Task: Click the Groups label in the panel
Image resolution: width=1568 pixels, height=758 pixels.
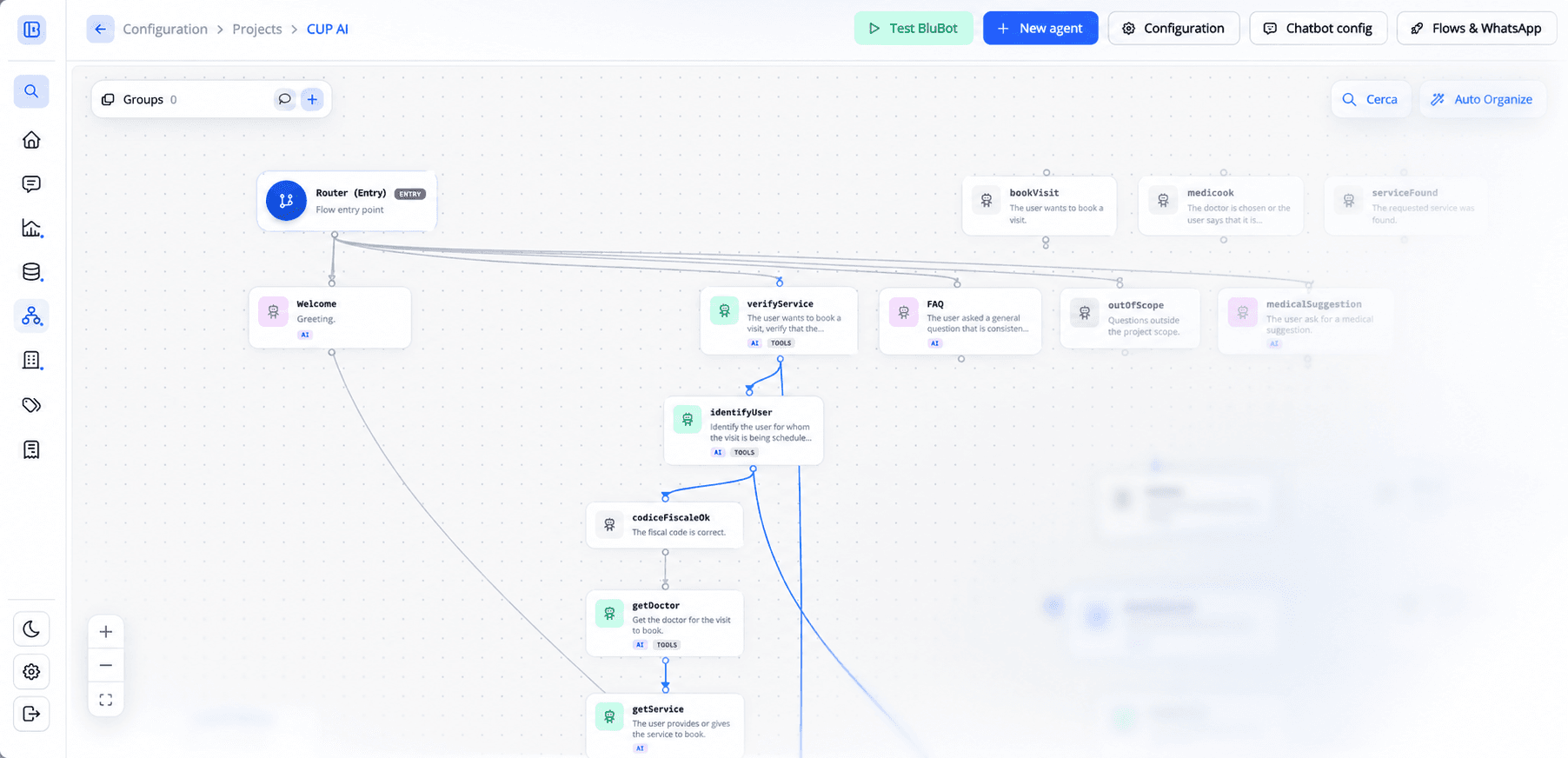Action: (143, 99)
